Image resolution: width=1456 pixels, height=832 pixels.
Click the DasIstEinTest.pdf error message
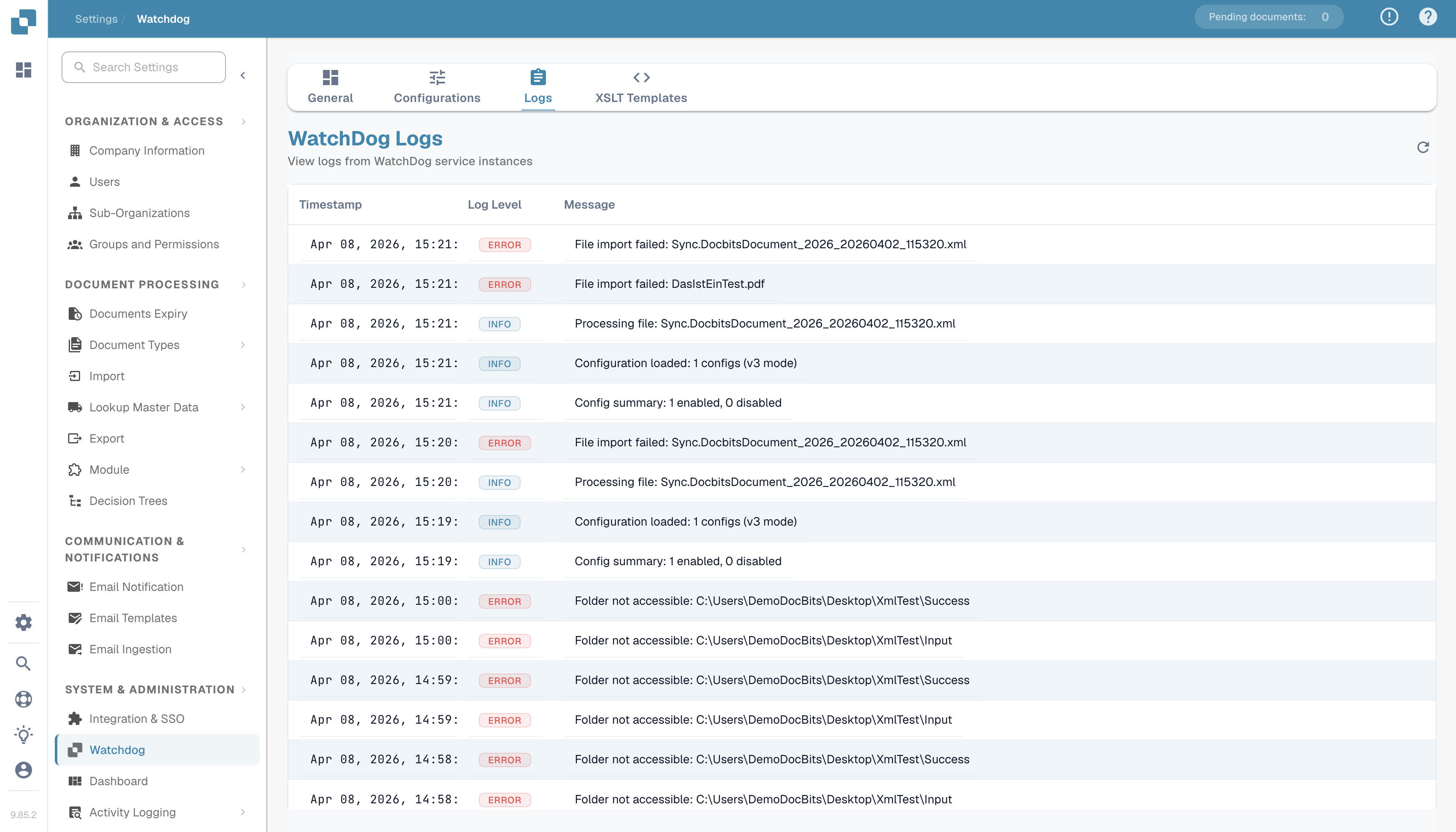click(x=669, y=284)
